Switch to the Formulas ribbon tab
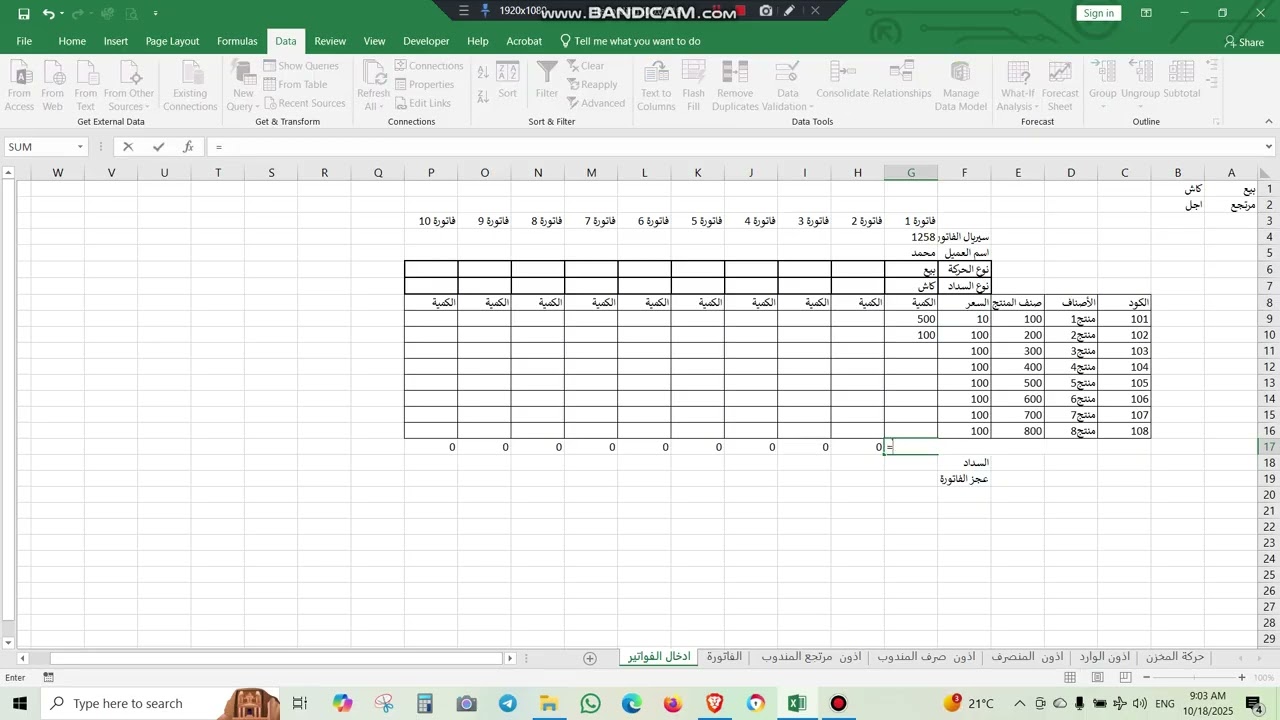This screenshot has height=720, width=1280. pyautogui.click(x=237, y=41)
